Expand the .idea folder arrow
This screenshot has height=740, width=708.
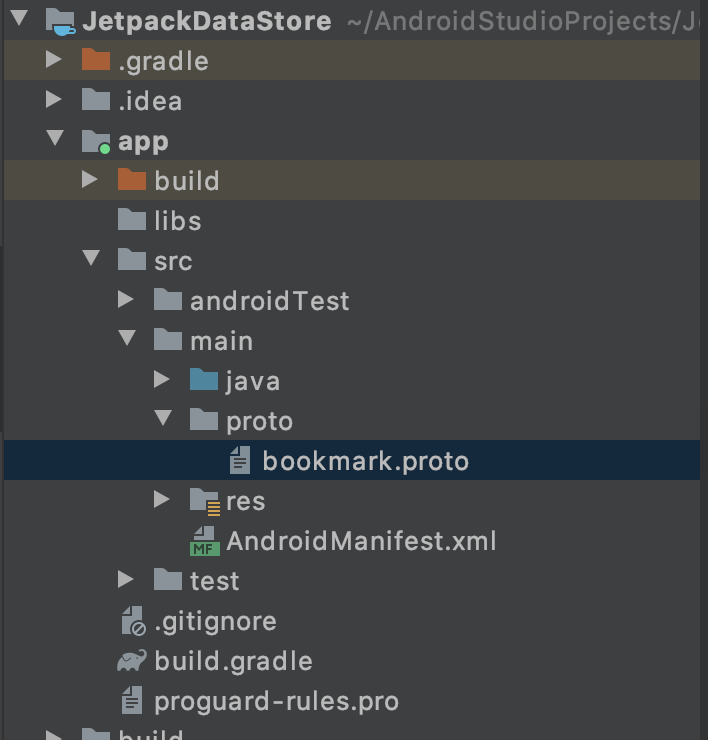(x=54, y=100)
